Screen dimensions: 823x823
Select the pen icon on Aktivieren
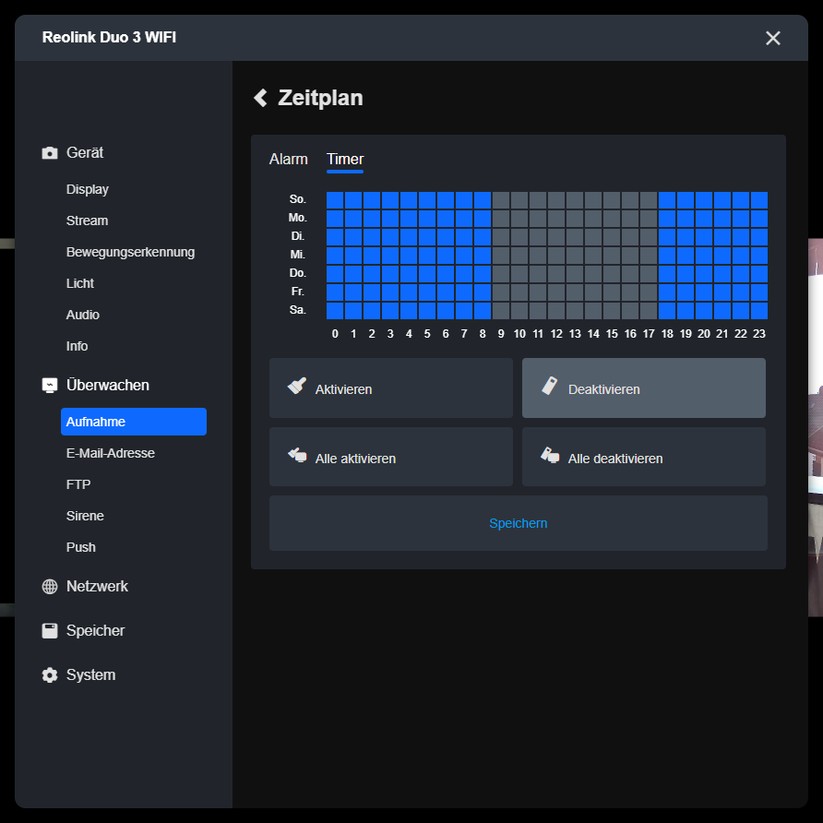(295, 386)
